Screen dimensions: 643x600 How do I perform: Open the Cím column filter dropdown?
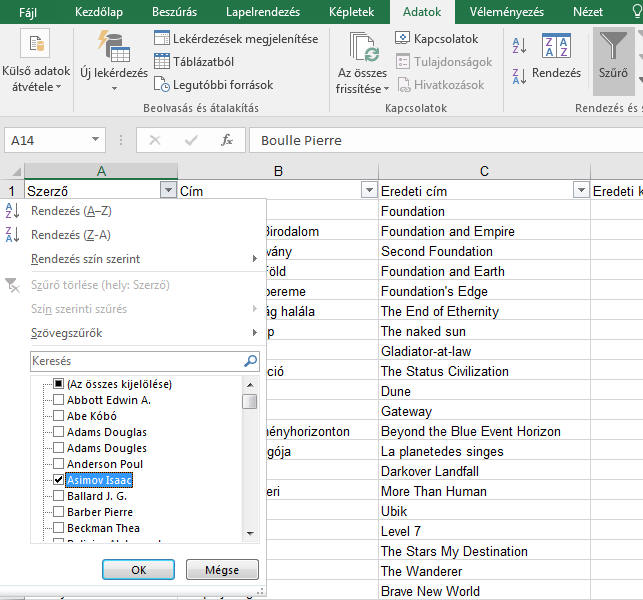coord(367,190)
